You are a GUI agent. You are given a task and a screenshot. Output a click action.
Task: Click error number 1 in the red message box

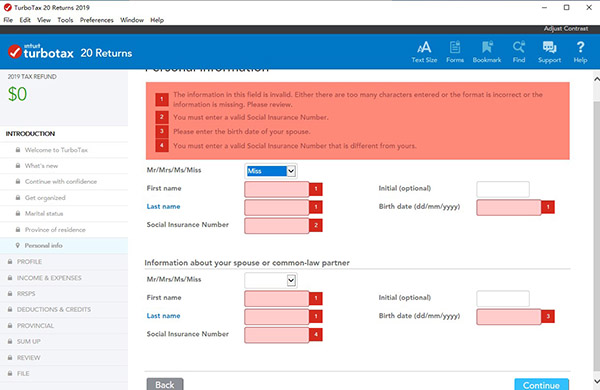(162, 99)
